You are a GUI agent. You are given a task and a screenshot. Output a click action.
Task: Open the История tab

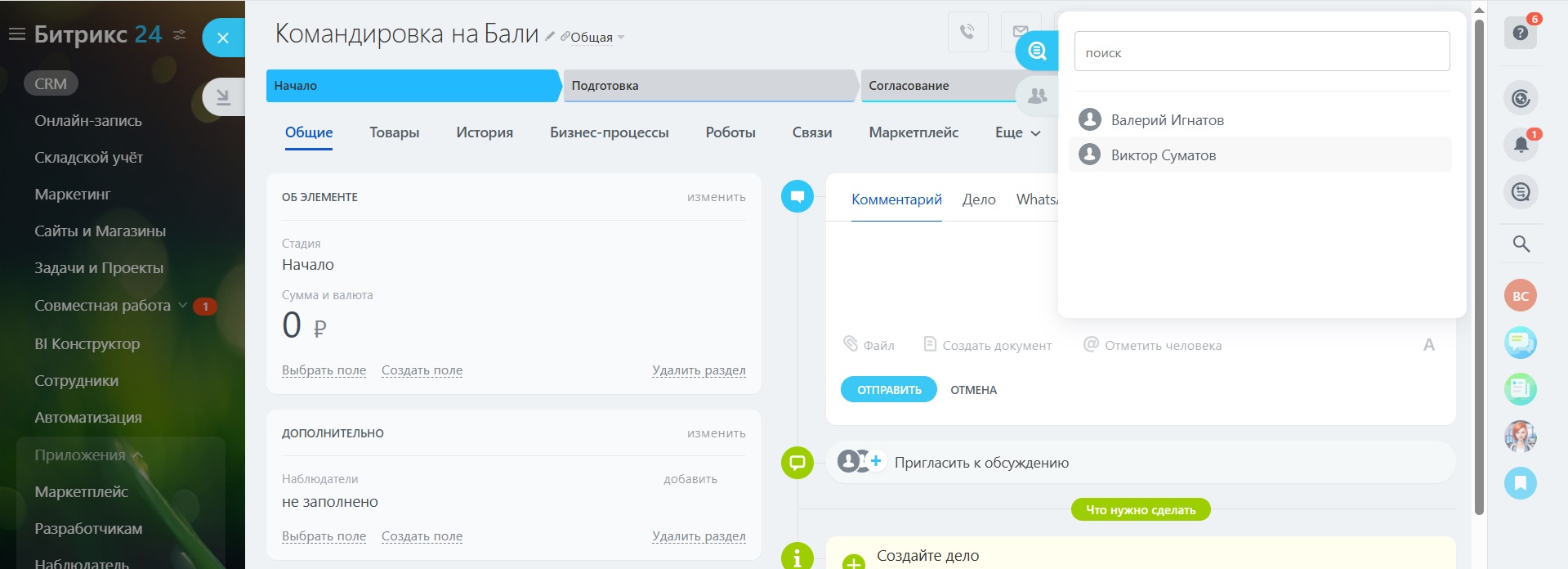tap(485, 132)
